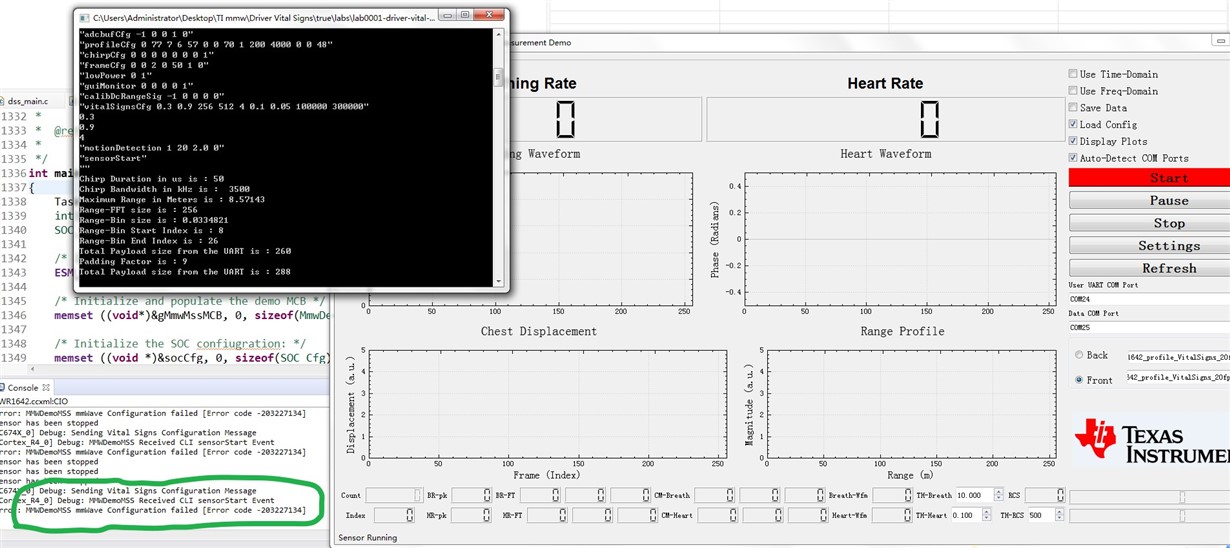Click the Stop button
1230x548 pixels.
[x=1150, y=223]
